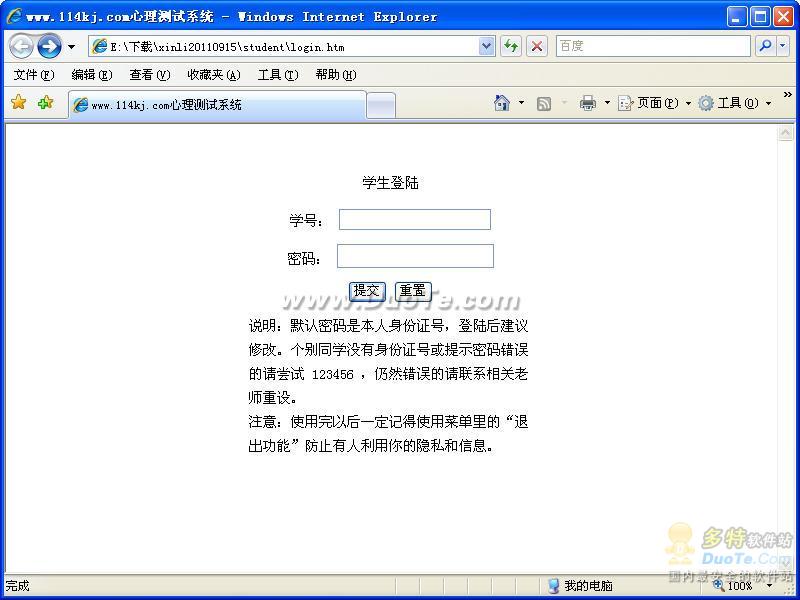
Task: Click the browser Back arrow button
Action: [x=21, y=47]
